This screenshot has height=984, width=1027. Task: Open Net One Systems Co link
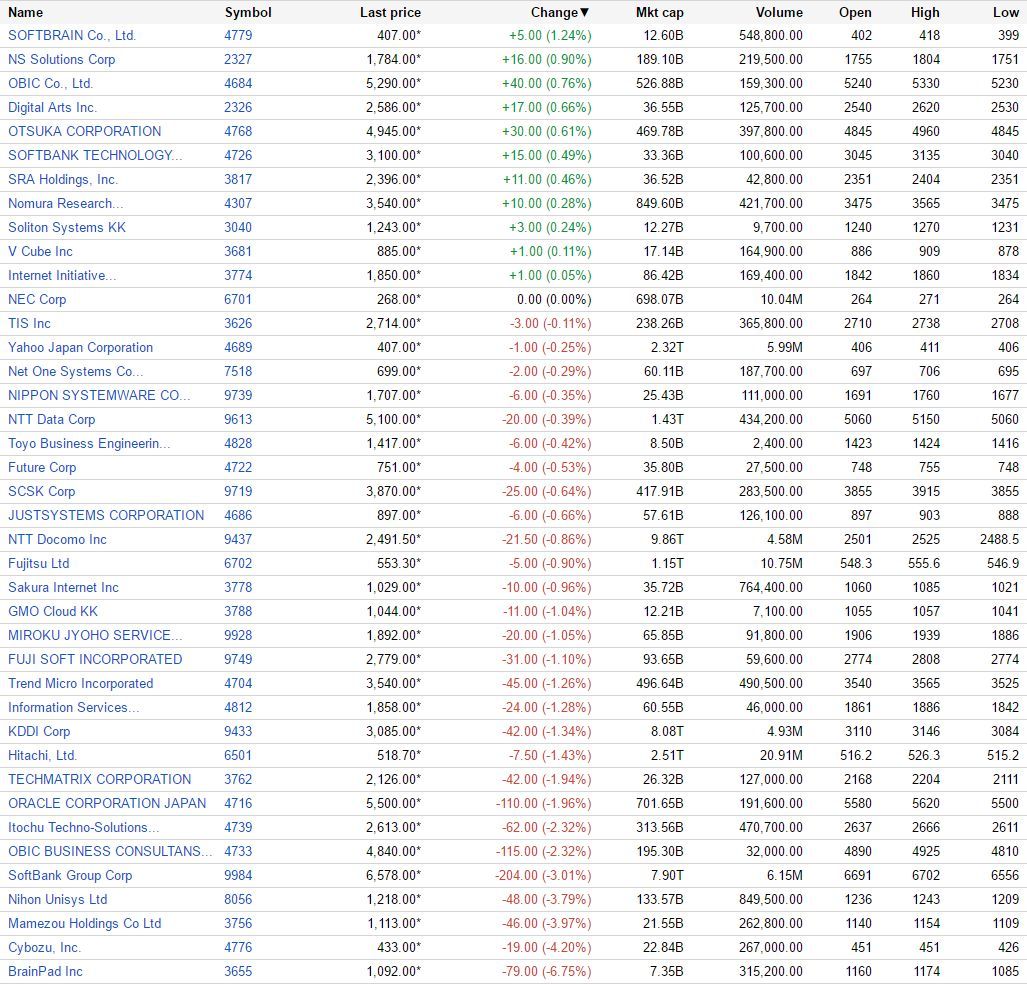click(x=75, y=371)
